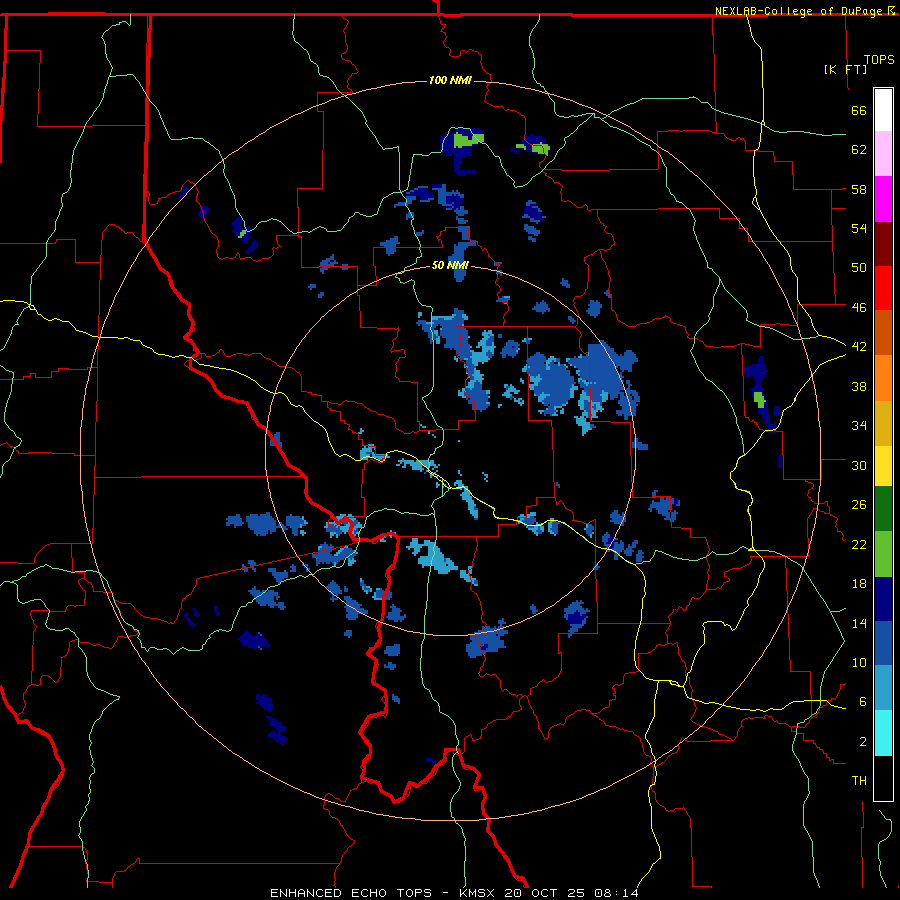The height and width of the screenshot is (900, 900).
Task: Select the light pink legend color band
Action: (x=883, y=154)
